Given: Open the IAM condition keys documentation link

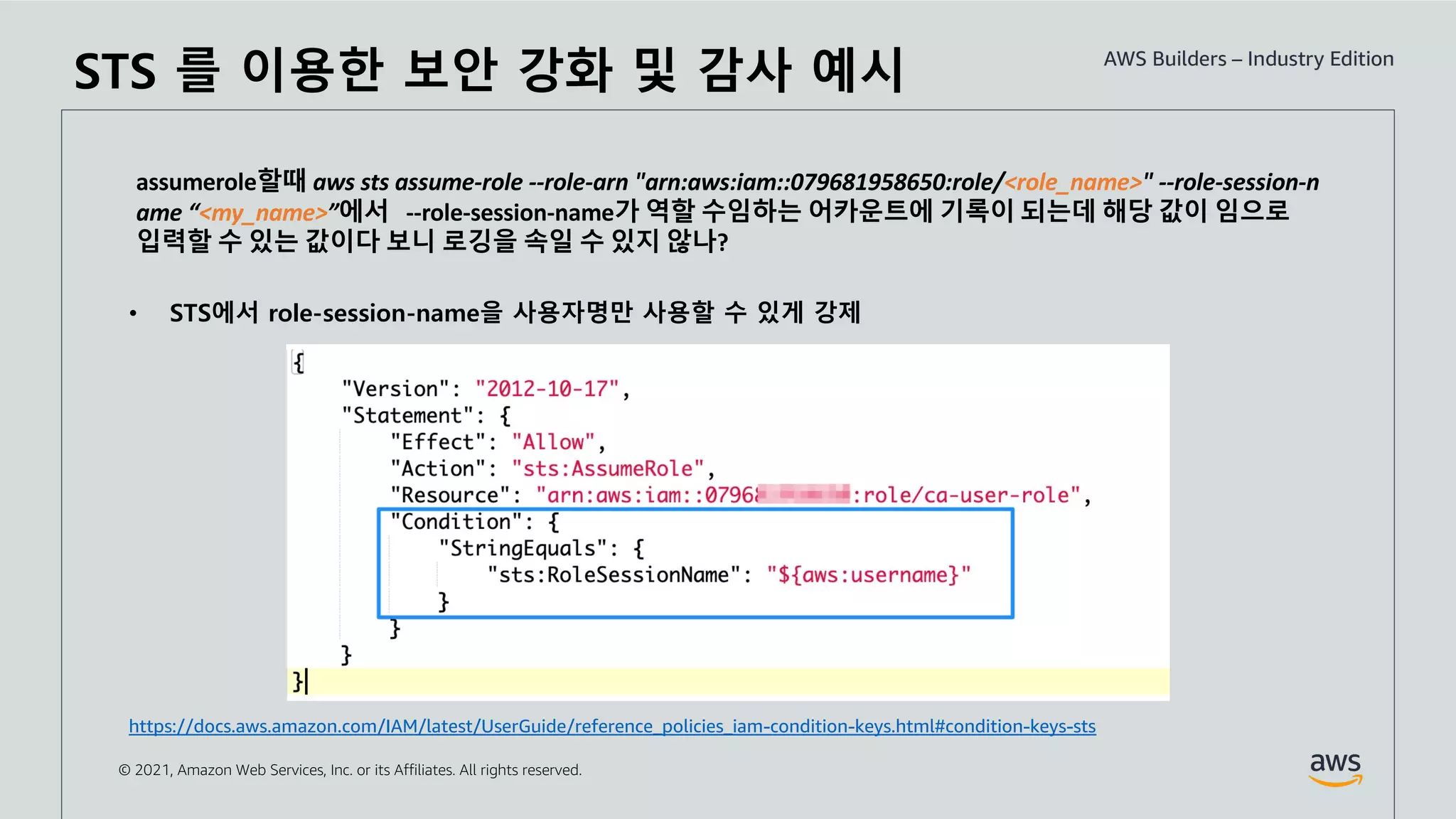Looking at the screenshot, I should [612, 726].
